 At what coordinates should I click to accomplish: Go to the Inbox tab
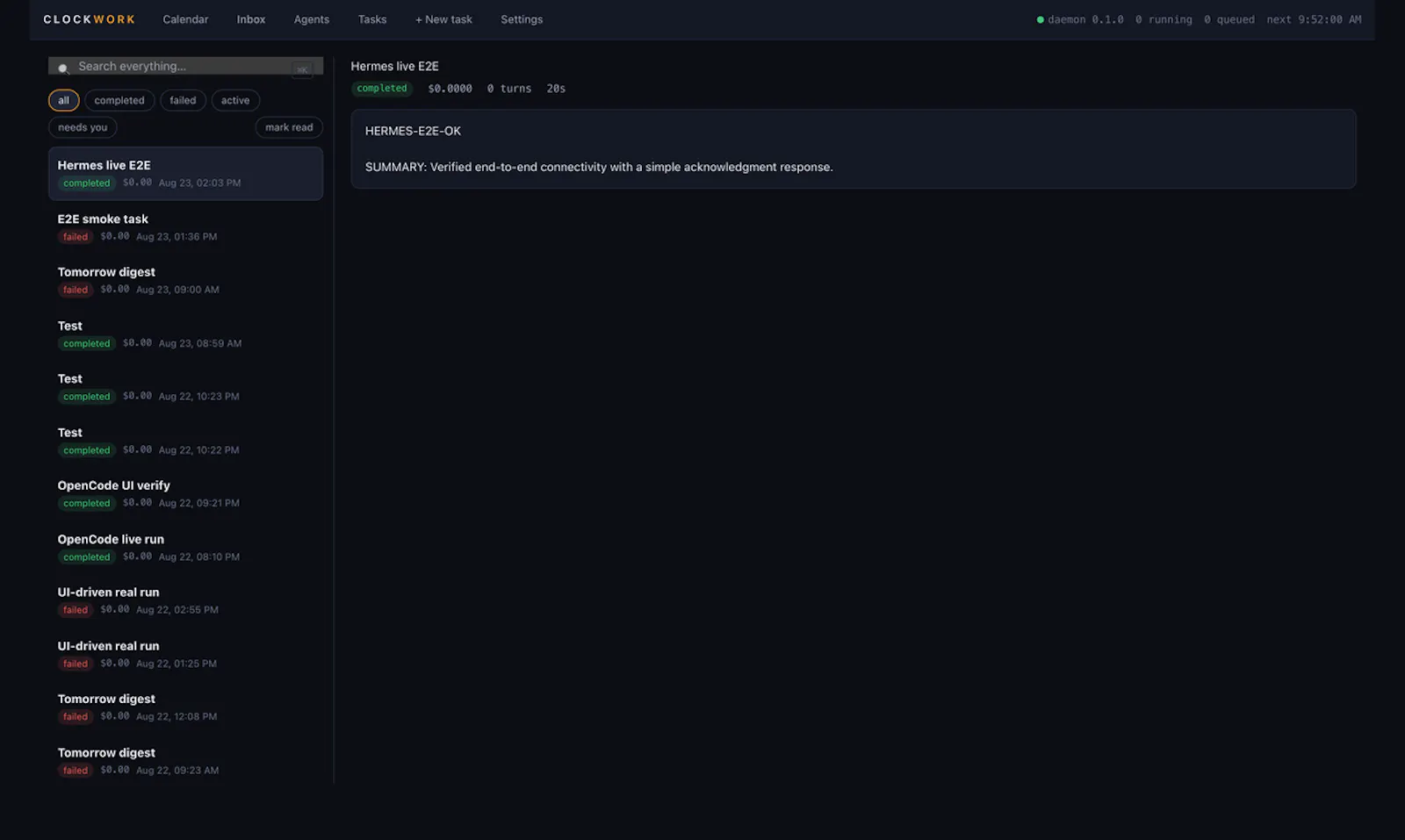251,19
